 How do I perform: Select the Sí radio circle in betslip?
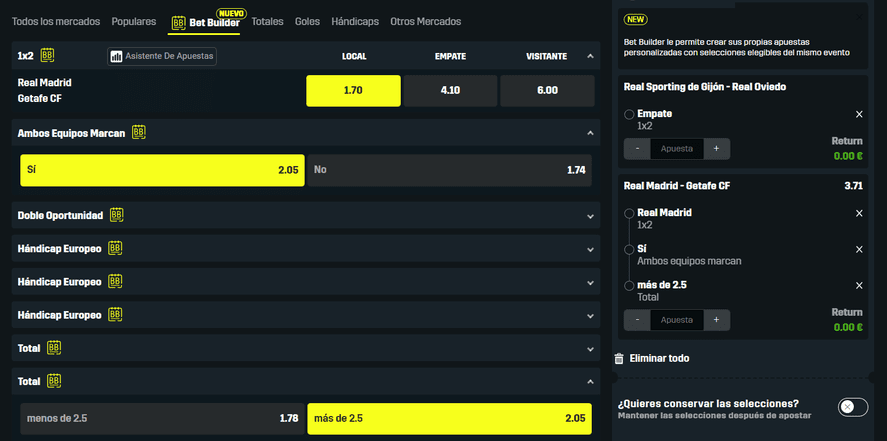(629, 249)
